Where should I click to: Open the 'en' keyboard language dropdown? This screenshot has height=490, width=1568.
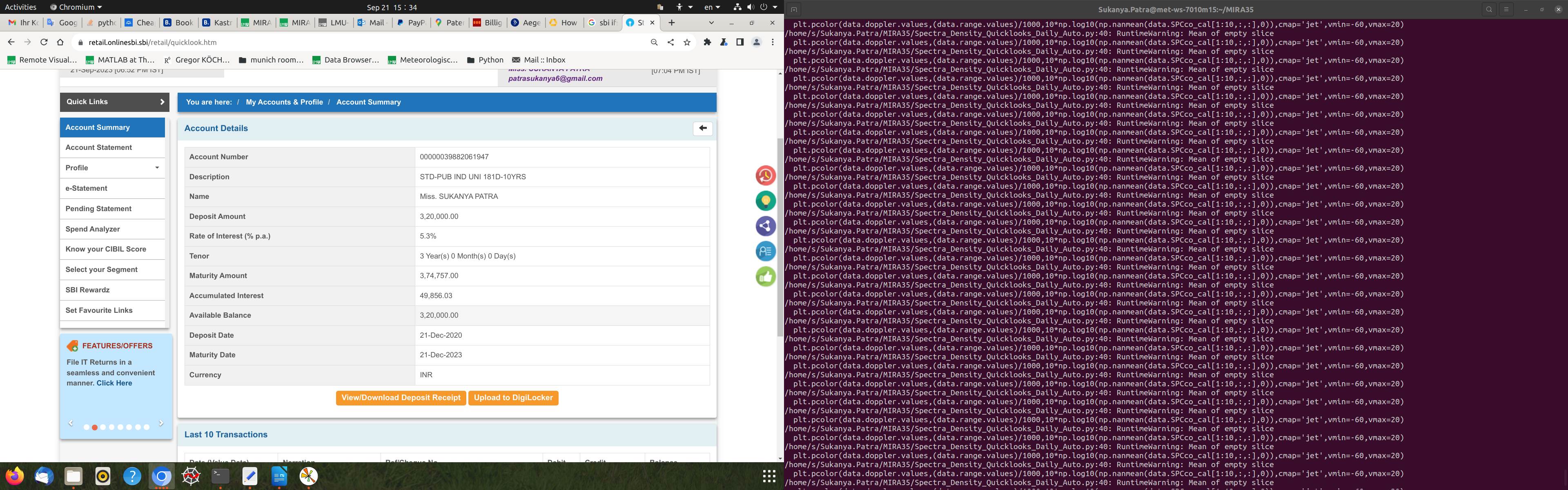(712, 7)
